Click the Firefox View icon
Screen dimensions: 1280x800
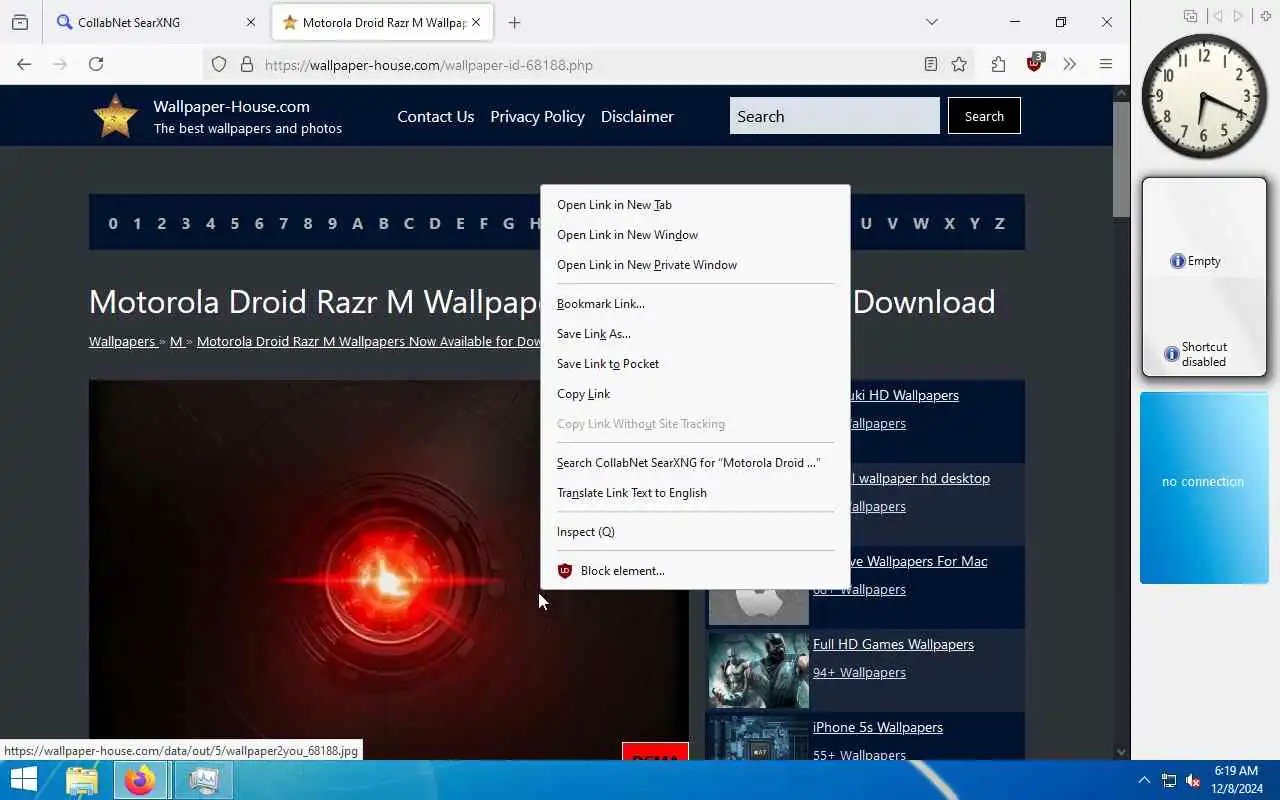[20, 22]
